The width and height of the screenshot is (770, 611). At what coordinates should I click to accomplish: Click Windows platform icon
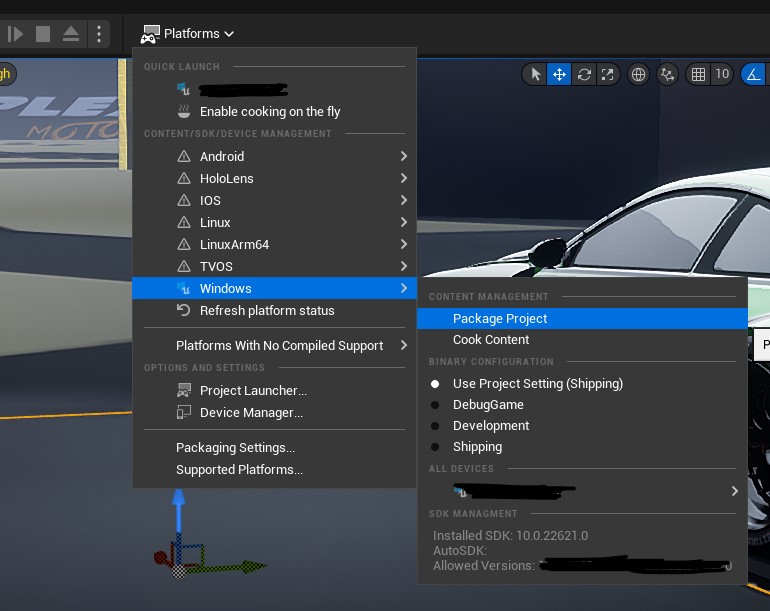pyautogui.click(x=184, y=288)
